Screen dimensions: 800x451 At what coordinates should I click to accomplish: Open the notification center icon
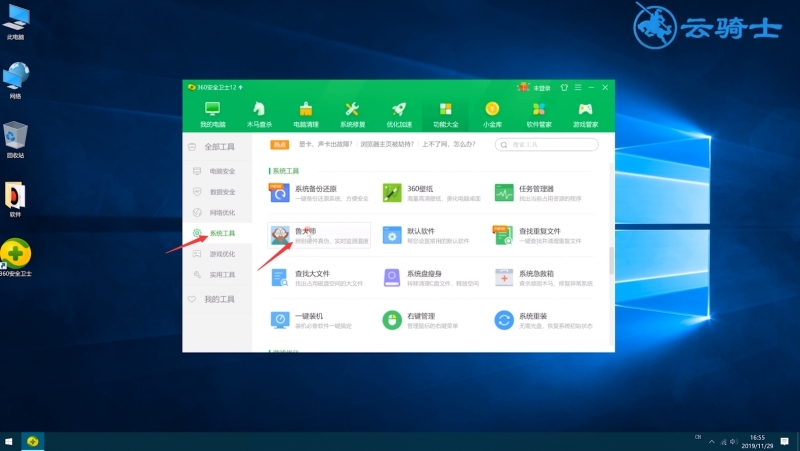(784, 441)
